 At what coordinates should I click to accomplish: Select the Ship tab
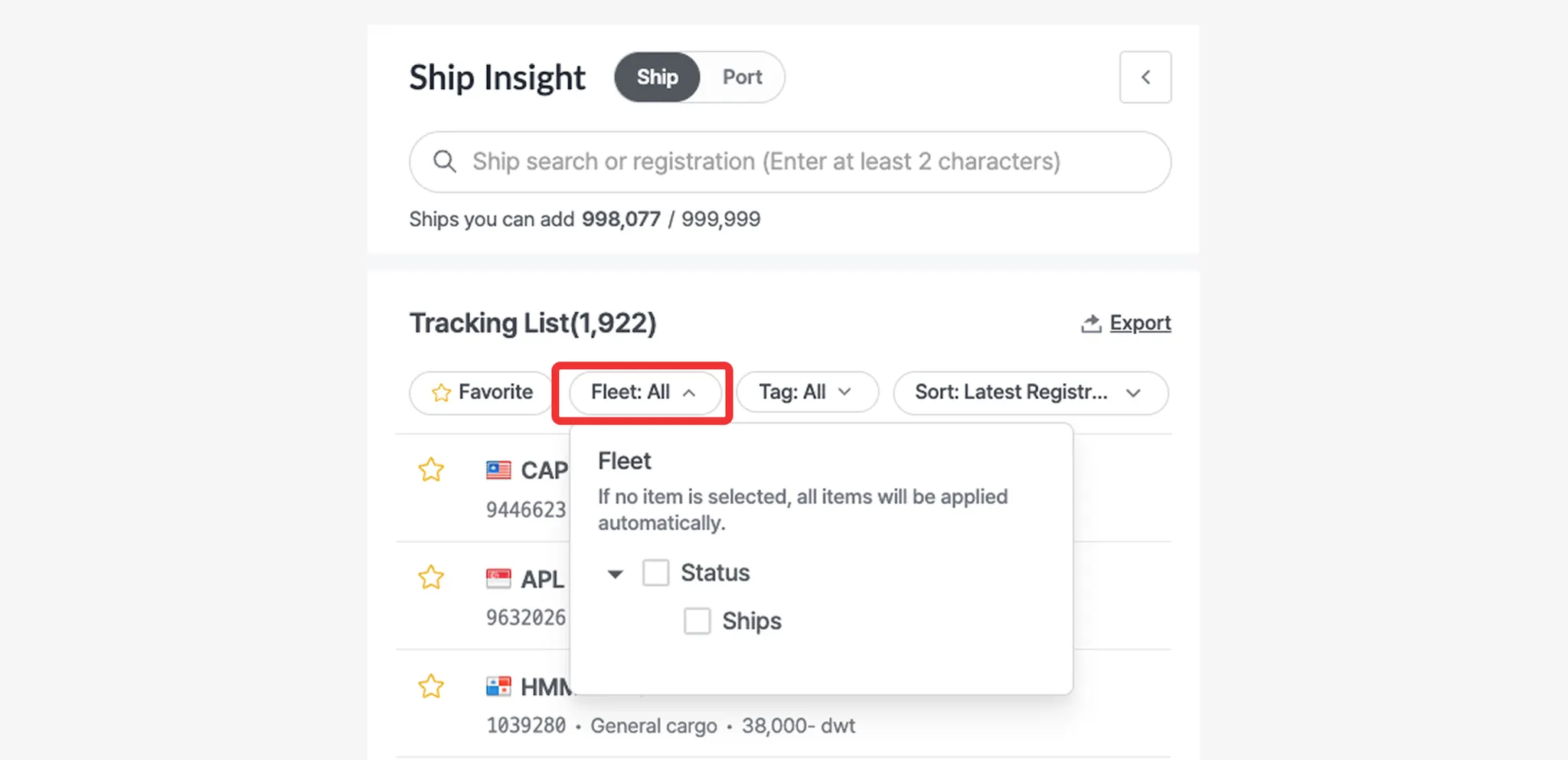point(657,77)
